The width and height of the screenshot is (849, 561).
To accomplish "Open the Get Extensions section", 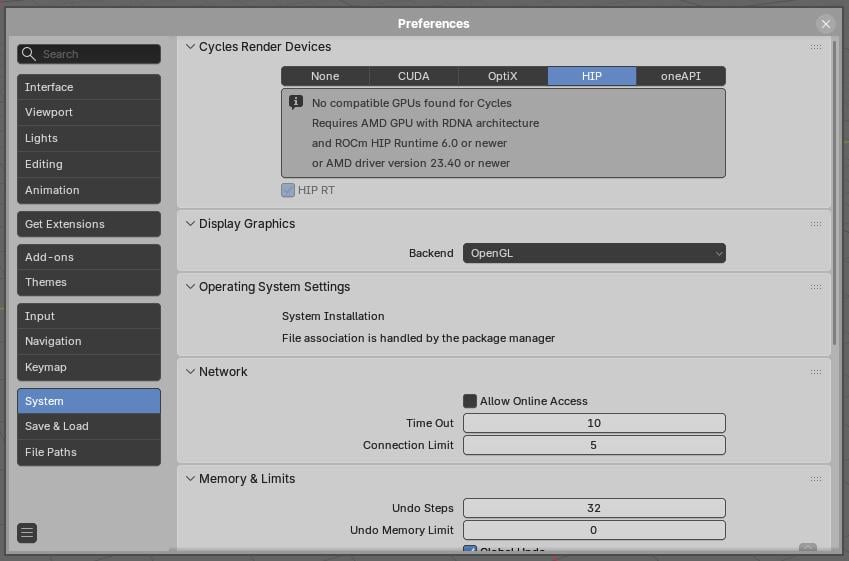I will point(89,224).
